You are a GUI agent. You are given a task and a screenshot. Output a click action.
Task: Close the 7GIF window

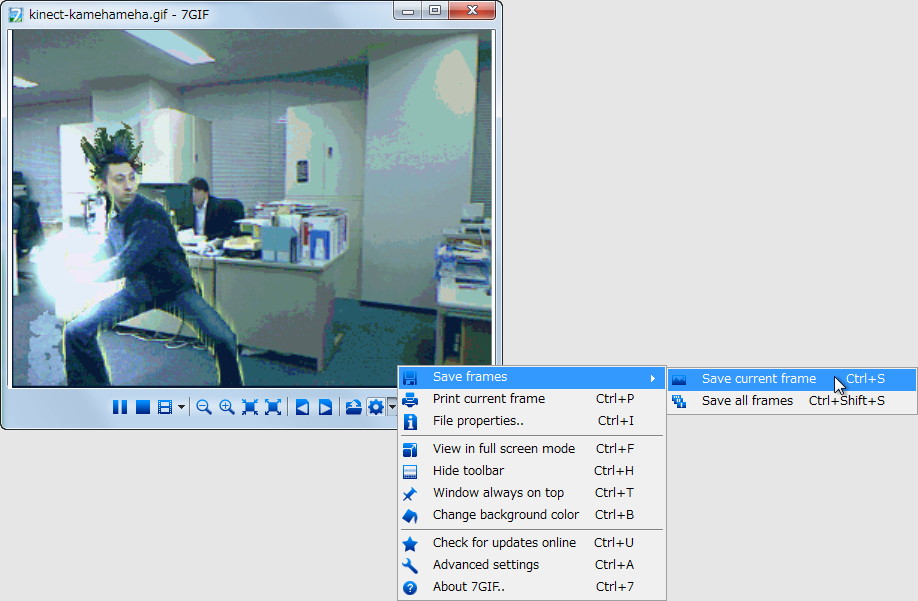(472, 11)
